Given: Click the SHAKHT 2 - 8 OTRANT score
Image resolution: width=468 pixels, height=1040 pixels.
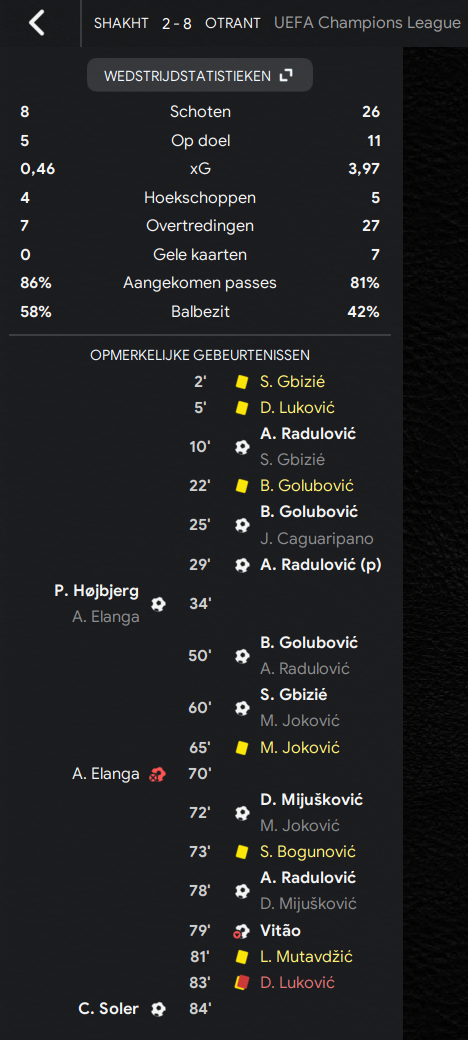Looking at the screenshot, I should [x=177, y=23].
